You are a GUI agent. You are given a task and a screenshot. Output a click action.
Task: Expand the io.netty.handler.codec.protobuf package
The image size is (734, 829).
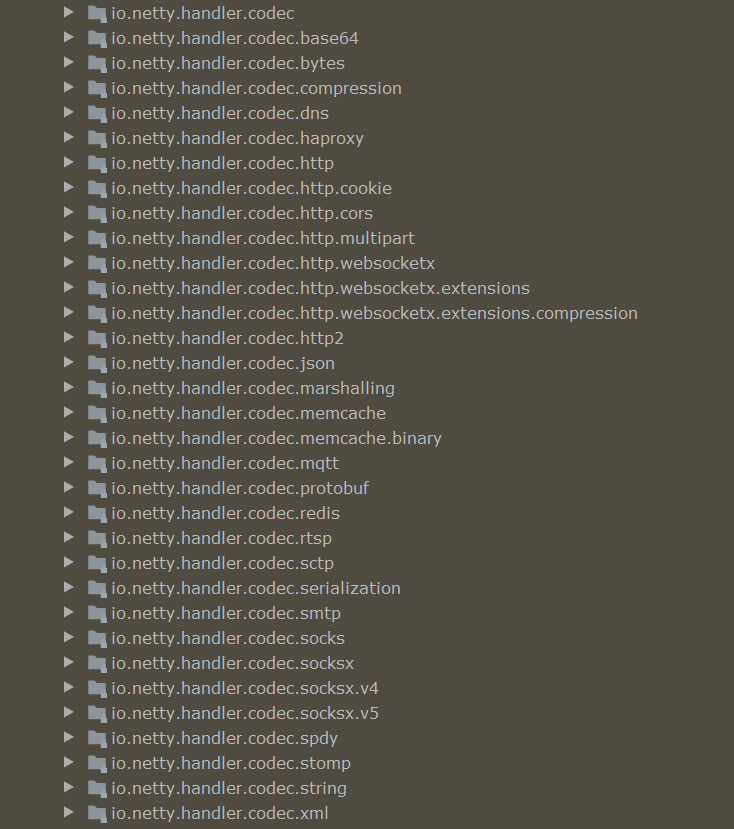coord(69,487)
